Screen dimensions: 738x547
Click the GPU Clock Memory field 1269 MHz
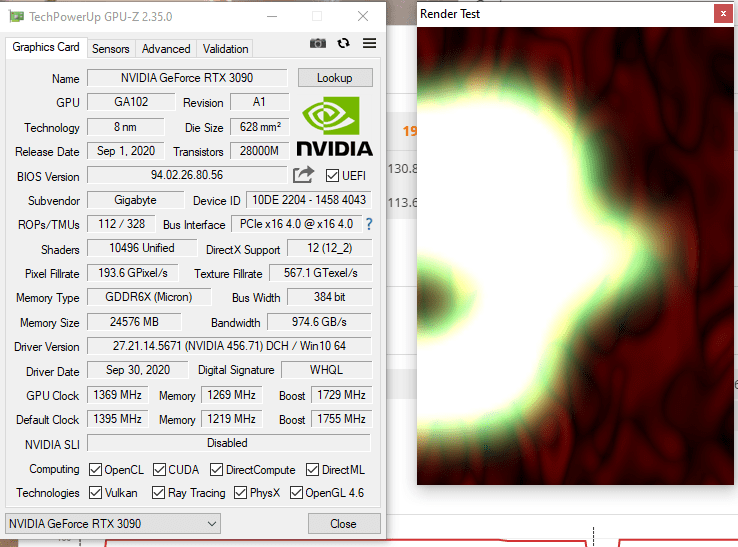232,394
